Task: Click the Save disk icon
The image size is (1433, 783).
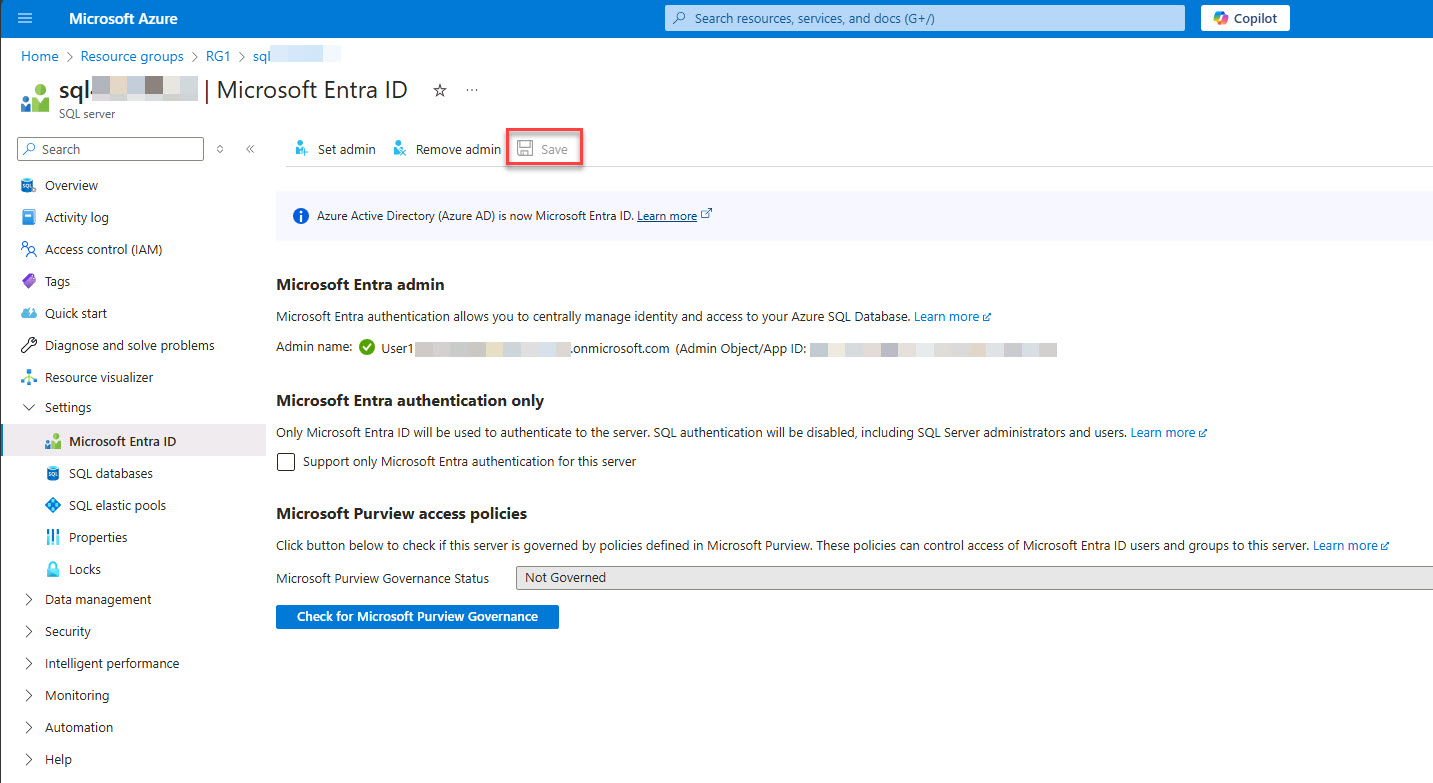Action: 525,149
